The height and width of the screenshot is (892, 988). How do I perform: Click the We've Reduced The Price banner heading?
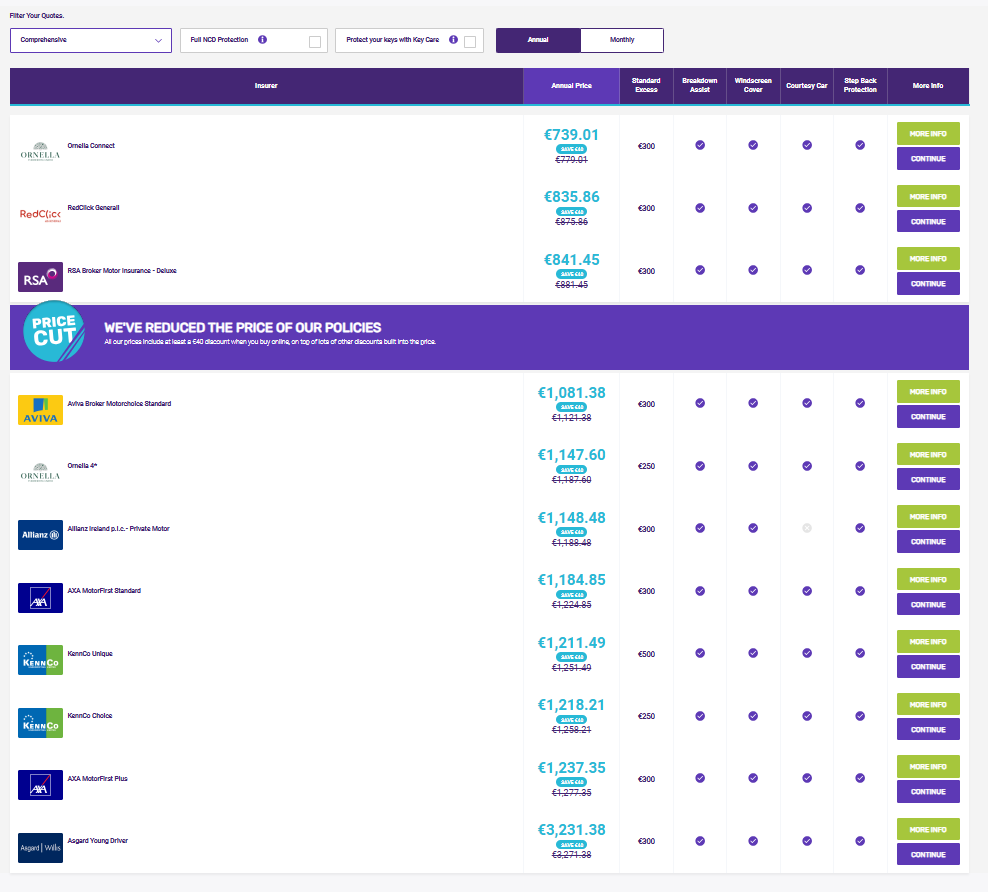pos(243,328)
